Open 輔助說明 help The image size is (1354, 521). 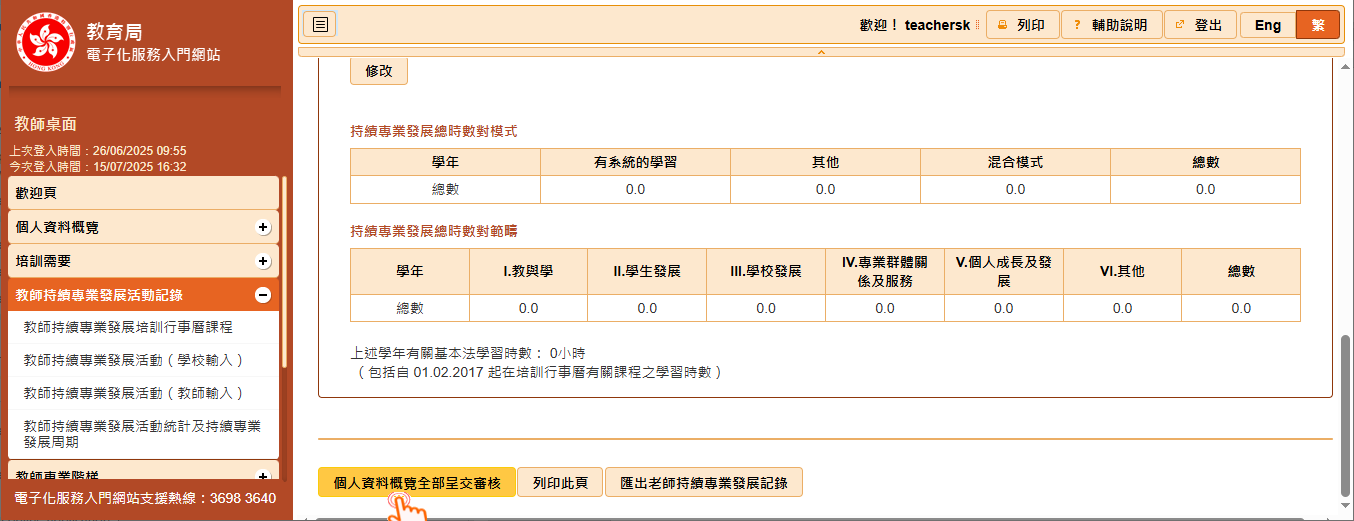click(1111, 25)
